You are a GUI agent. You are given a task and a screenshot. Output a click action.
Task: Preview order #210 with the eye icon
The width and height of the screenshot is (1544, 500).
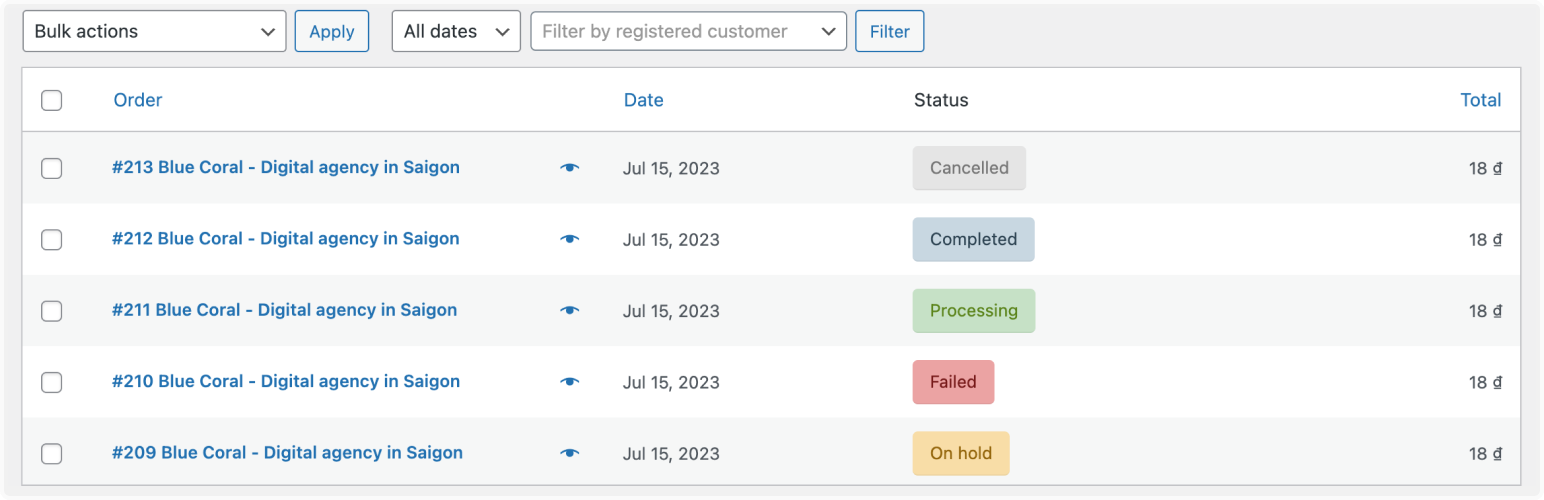[x=569, y=381]
